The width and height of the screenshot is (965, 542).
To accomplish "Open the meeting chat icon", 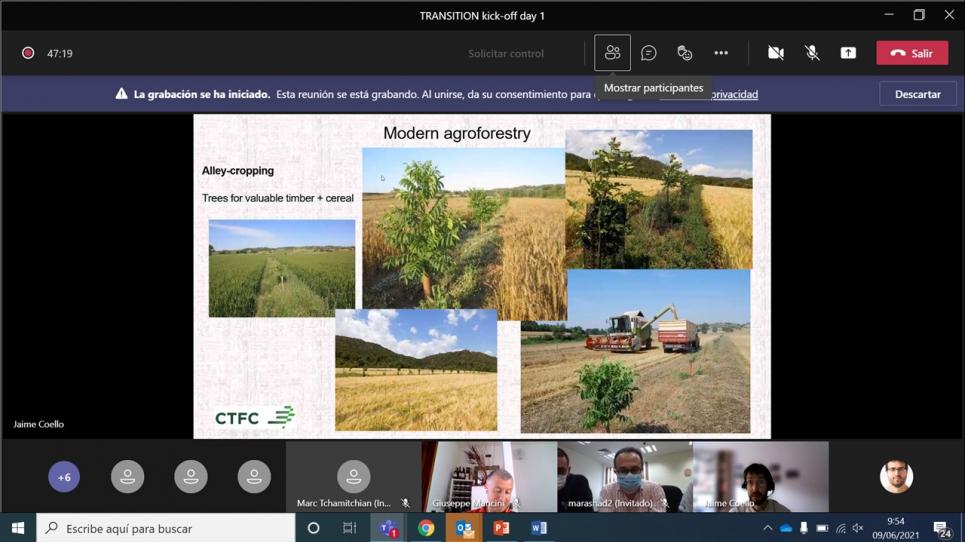I will 648,53.
